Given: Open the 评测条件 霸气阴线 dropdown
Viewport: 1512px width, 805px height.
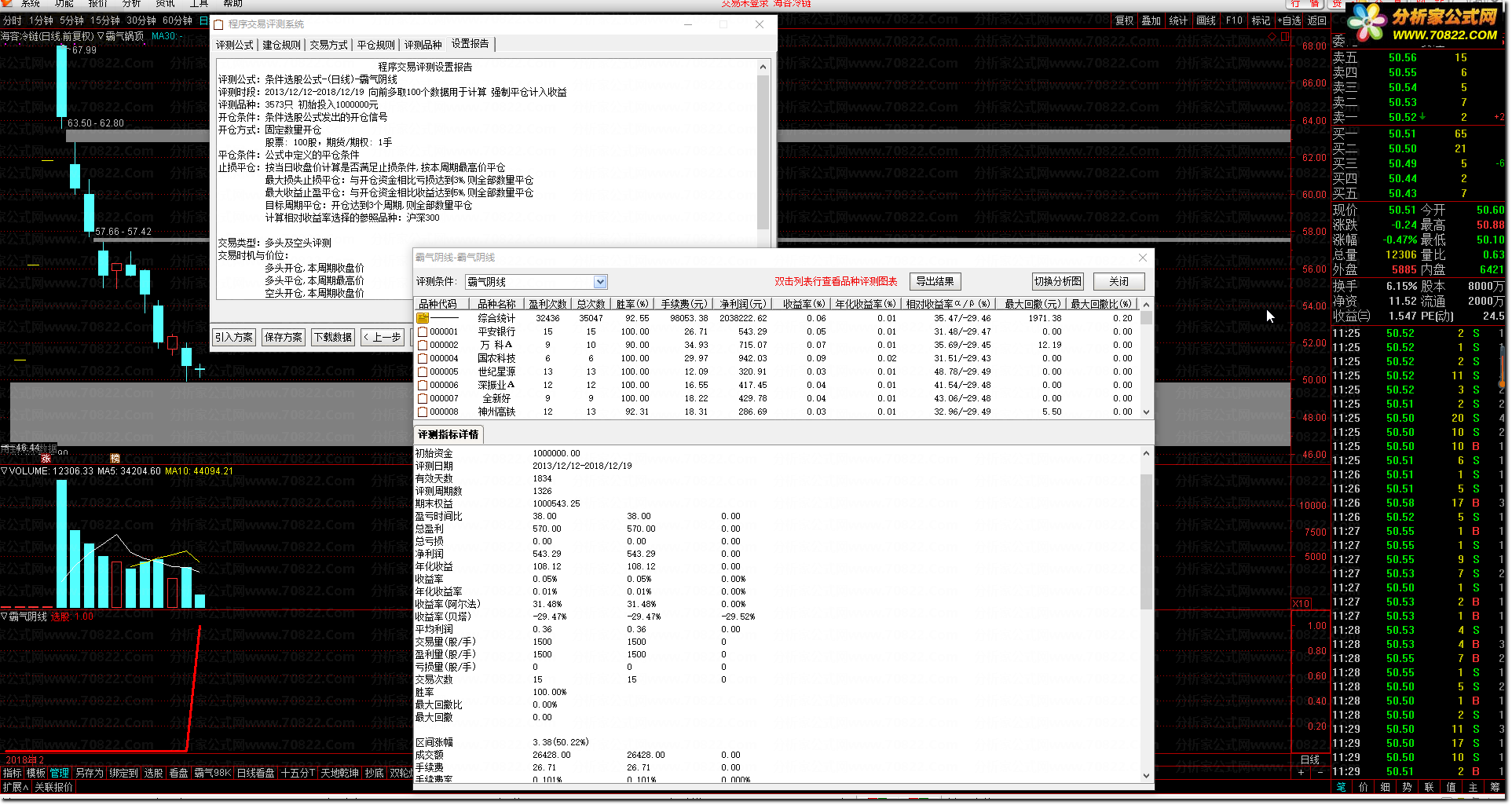Looking at the screenshot, I should point(600,282).
